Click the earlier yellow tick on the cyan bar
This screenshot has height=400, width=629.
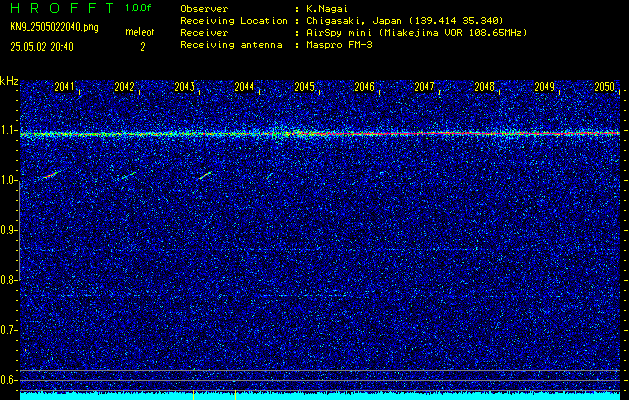point(194,394)
